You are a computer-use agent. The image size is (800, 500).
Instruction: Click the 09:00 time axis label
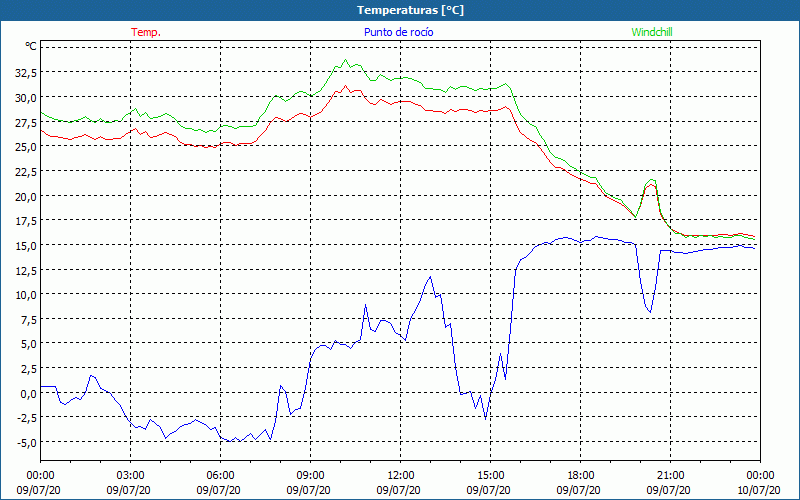[x=311, y=476]
